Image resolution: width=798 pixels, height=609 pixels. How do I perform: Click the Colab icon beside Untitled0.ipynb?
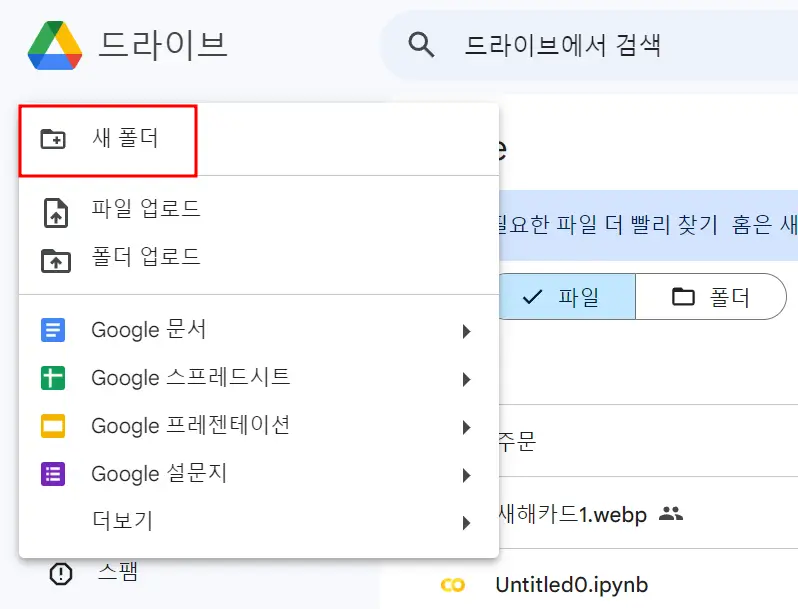[452, 586]
